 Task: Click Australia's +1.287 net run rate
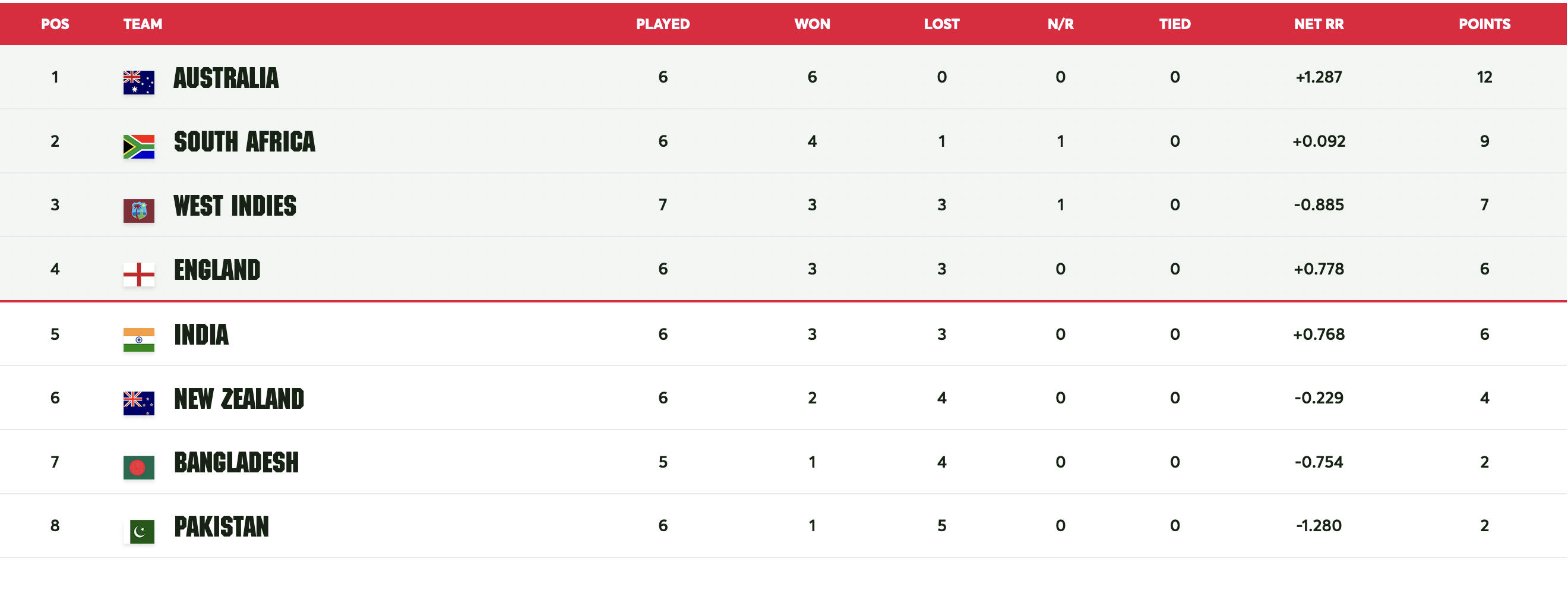(1319, 77)
